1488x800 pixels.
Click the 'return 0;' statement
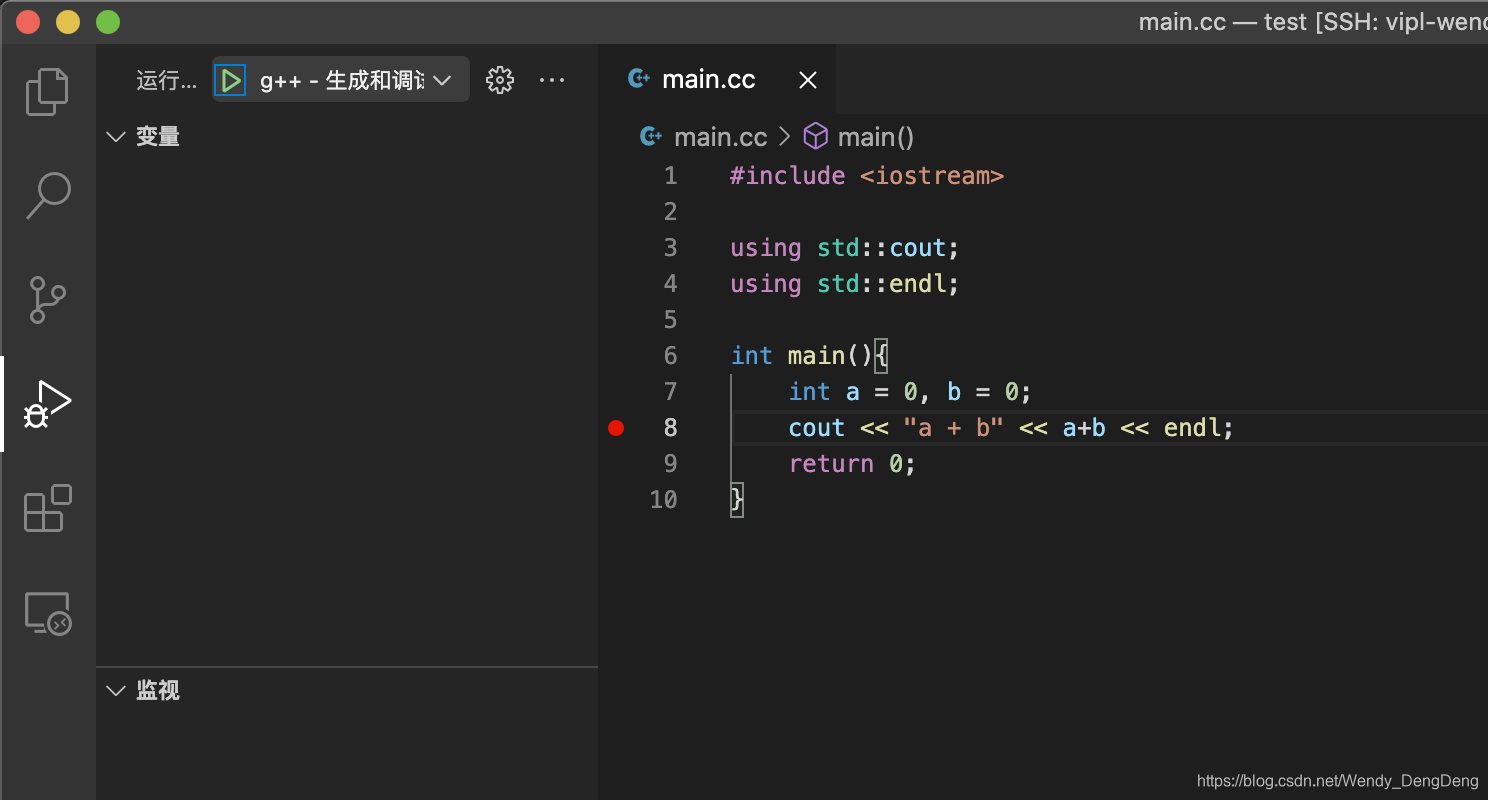coord(852,464)
